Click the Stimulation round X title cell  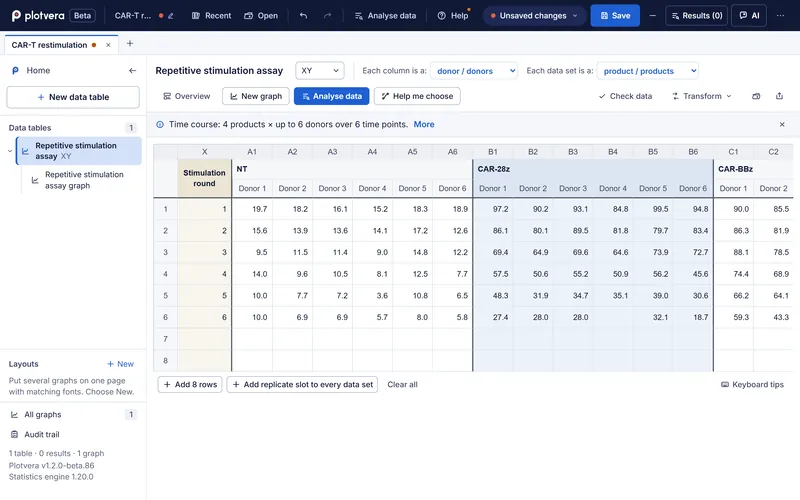click(x=204, y=178)
